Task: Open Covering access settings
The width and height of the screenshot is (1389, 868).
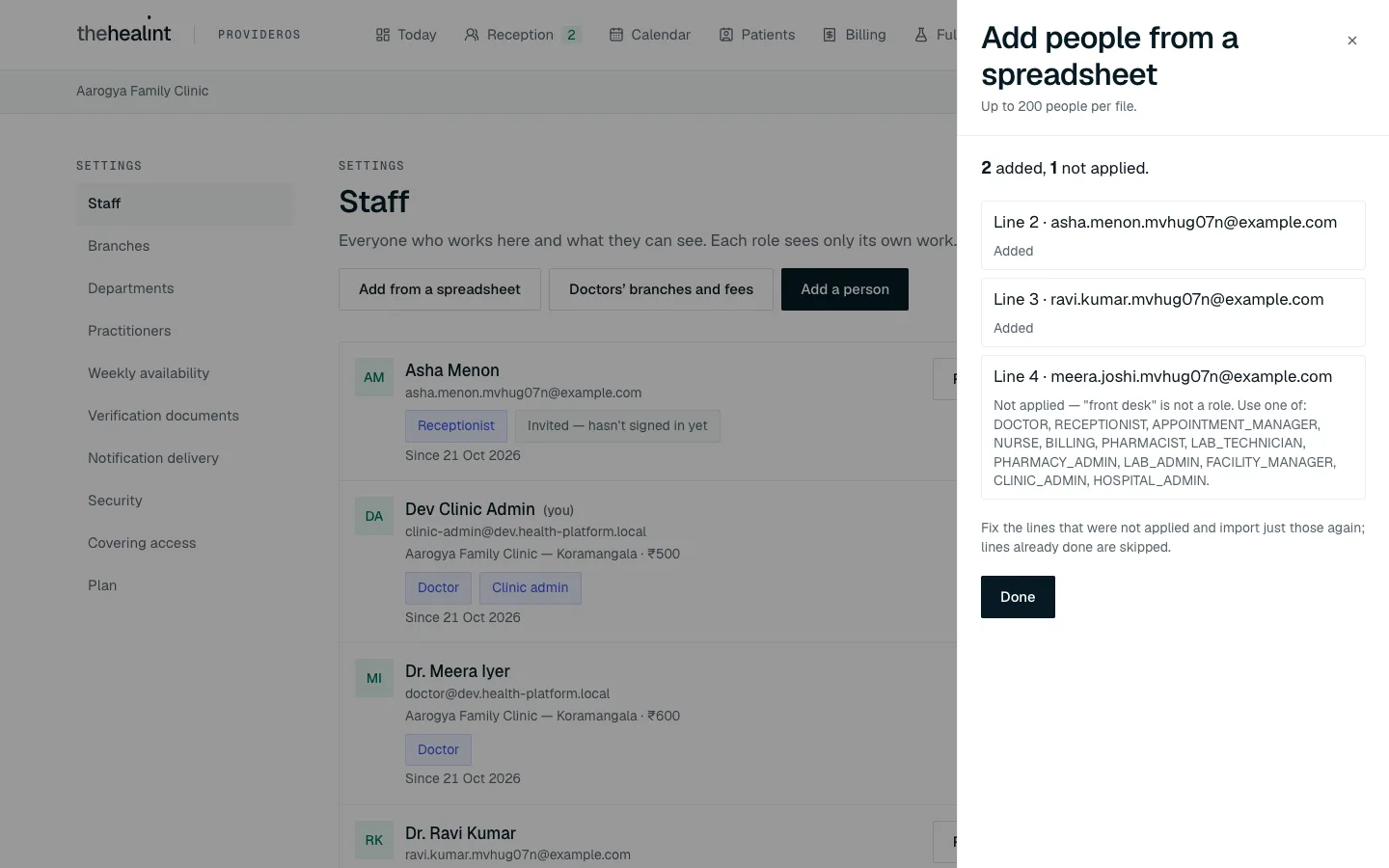Action: 185,543
